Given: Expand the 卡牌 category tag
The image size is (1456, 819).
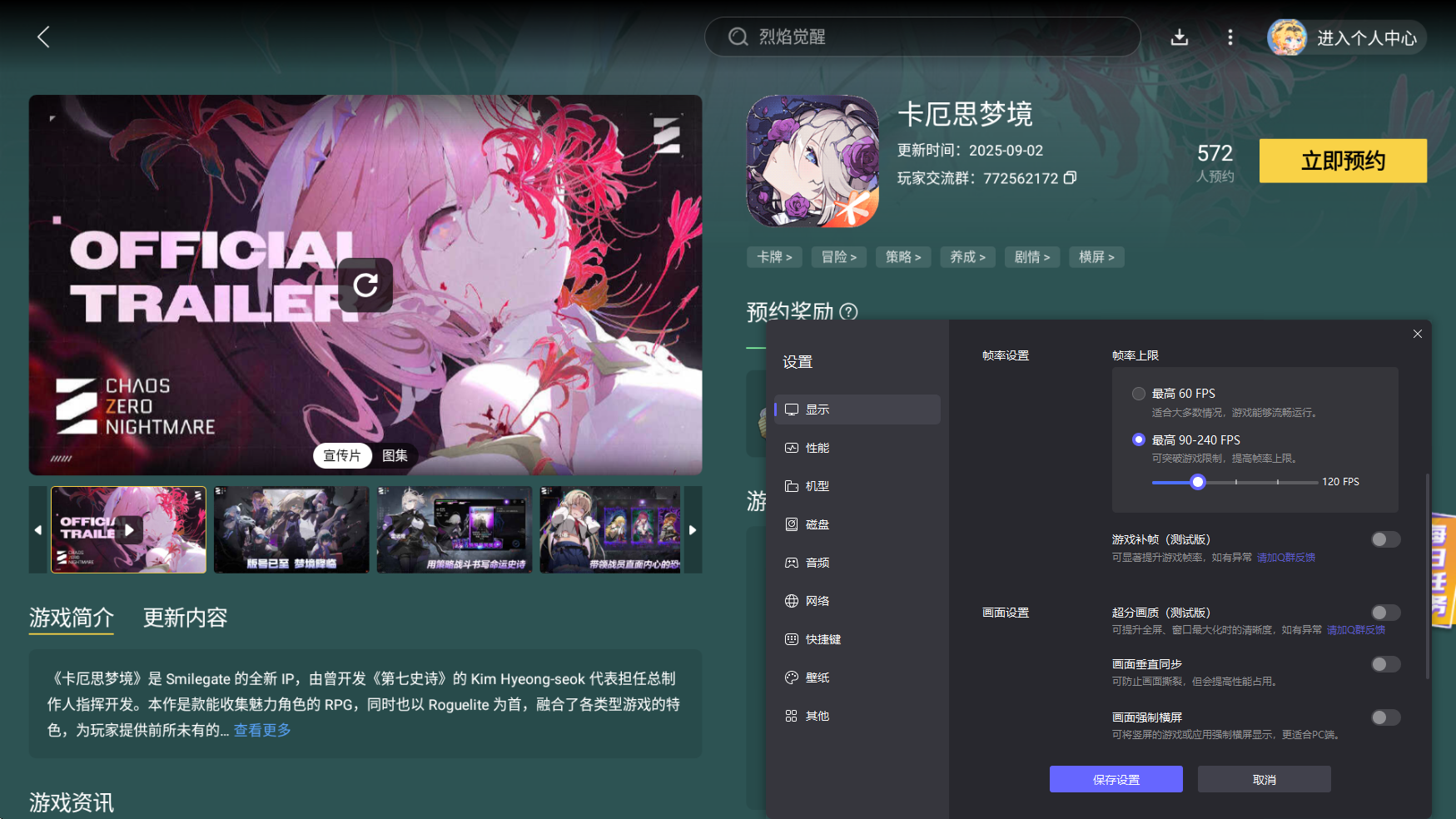Looking at the screenshot, I should click(x=774, y=257).
